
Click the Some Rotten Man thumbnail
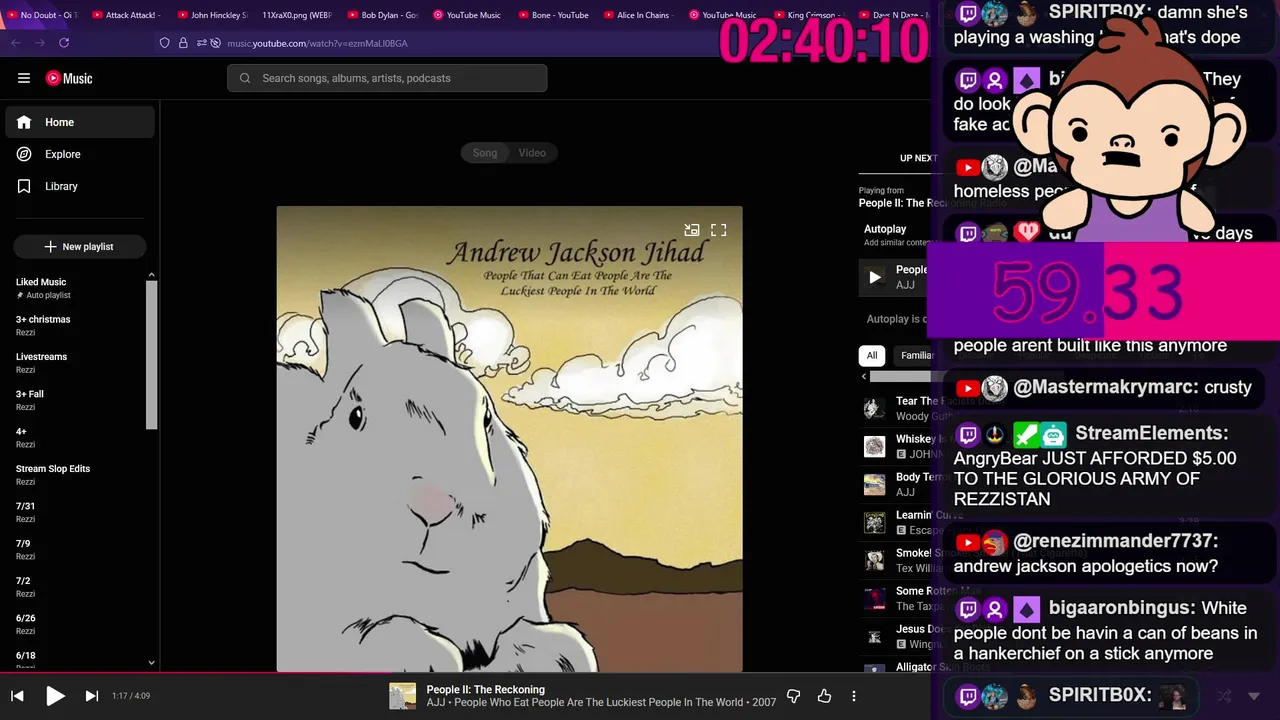(875, 598)
